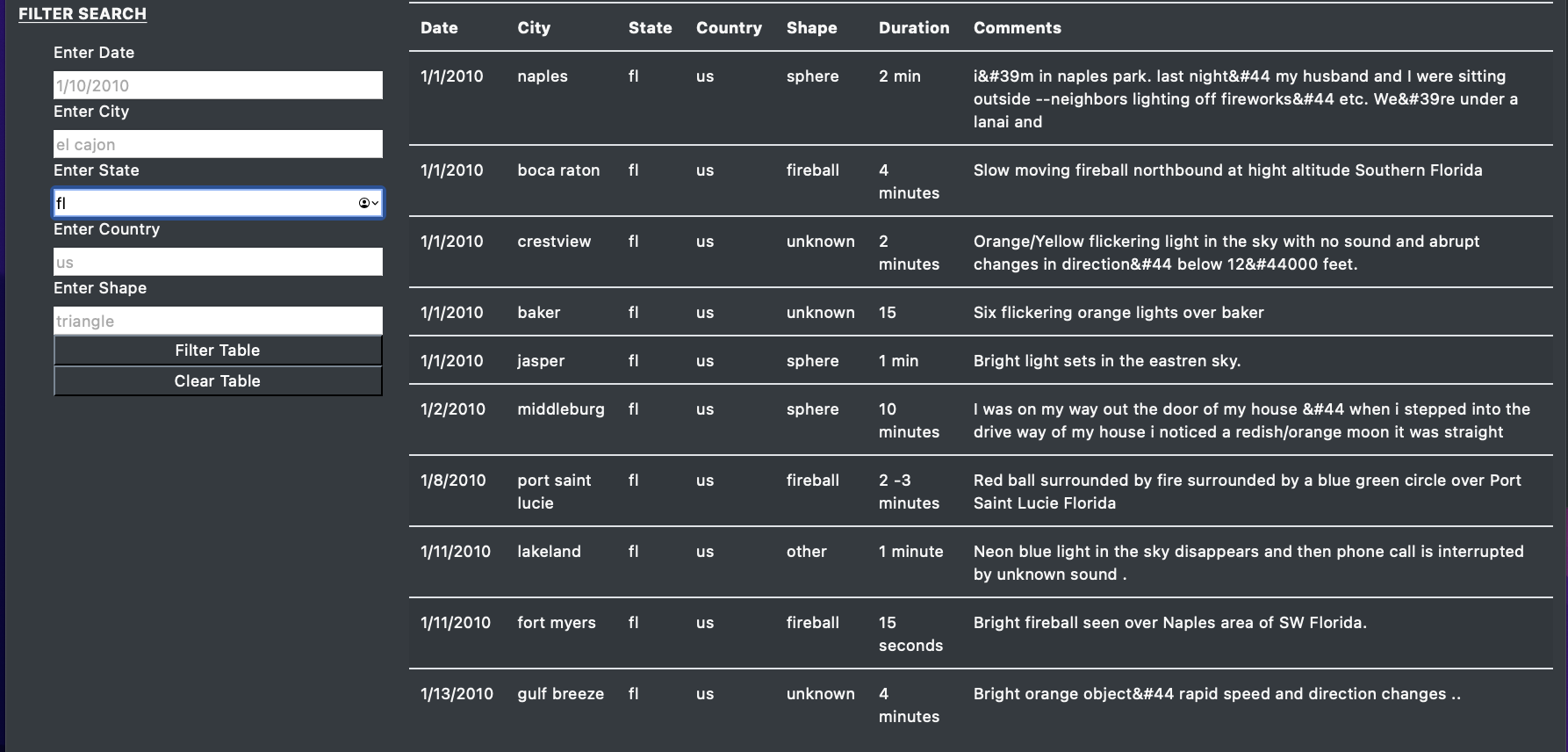Click the Enter Date input field
Screen dimensions: 1568x752
tap(217, 85)
